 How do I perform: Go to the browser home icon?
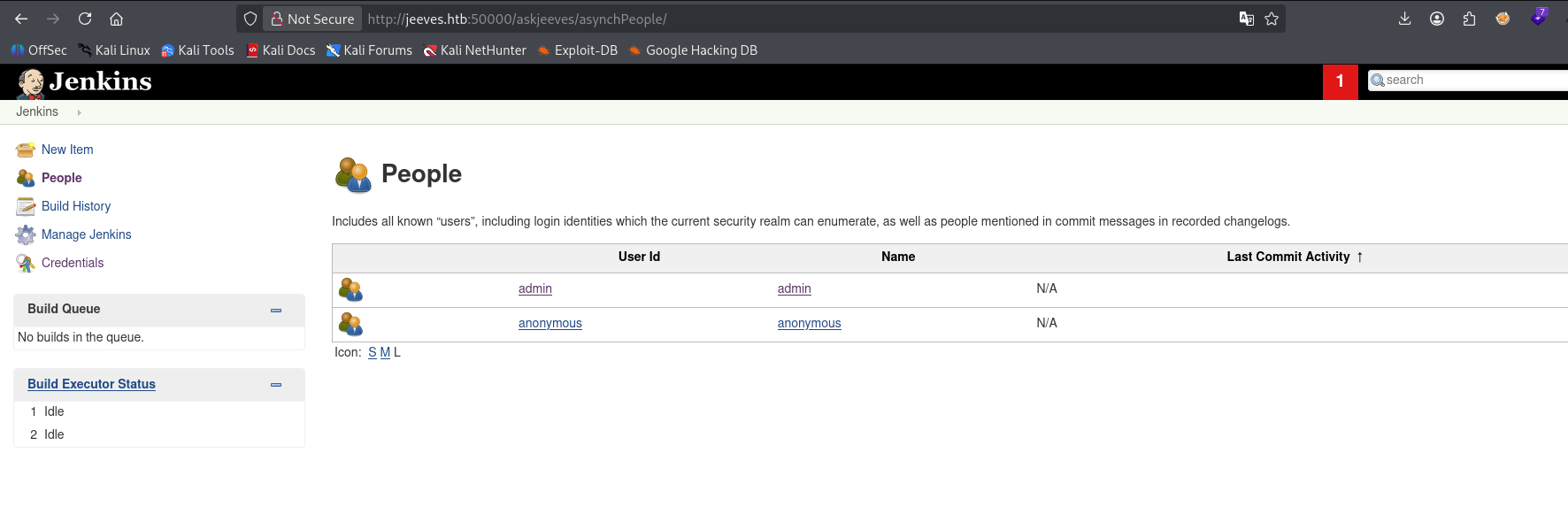pyautogui.click(x=116, y=19)
